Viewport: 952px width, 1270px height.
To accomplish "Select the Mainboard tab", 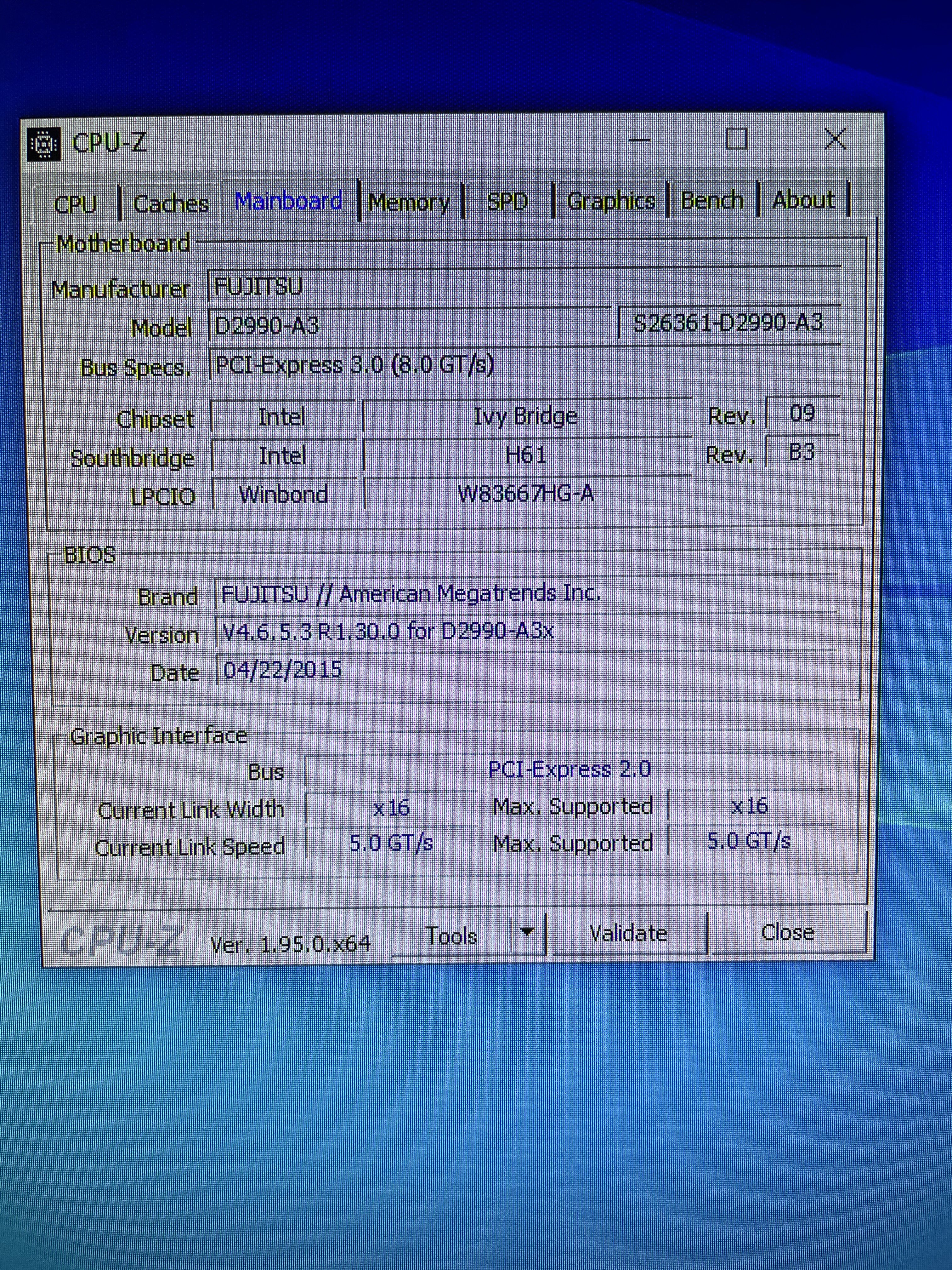I will pos(289,201).
